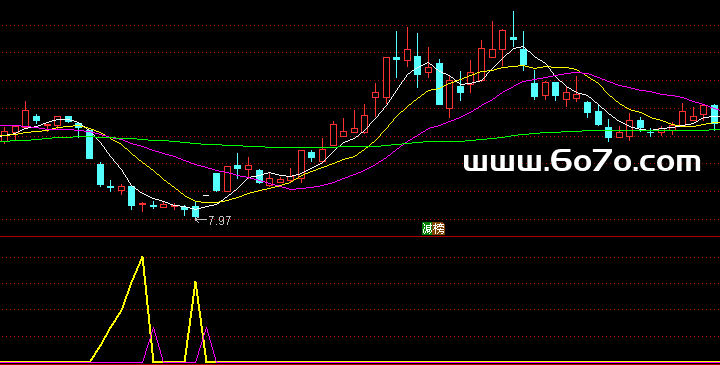
Task: Select the lowest cyan candle near 7.97
Action: [196, 211]
